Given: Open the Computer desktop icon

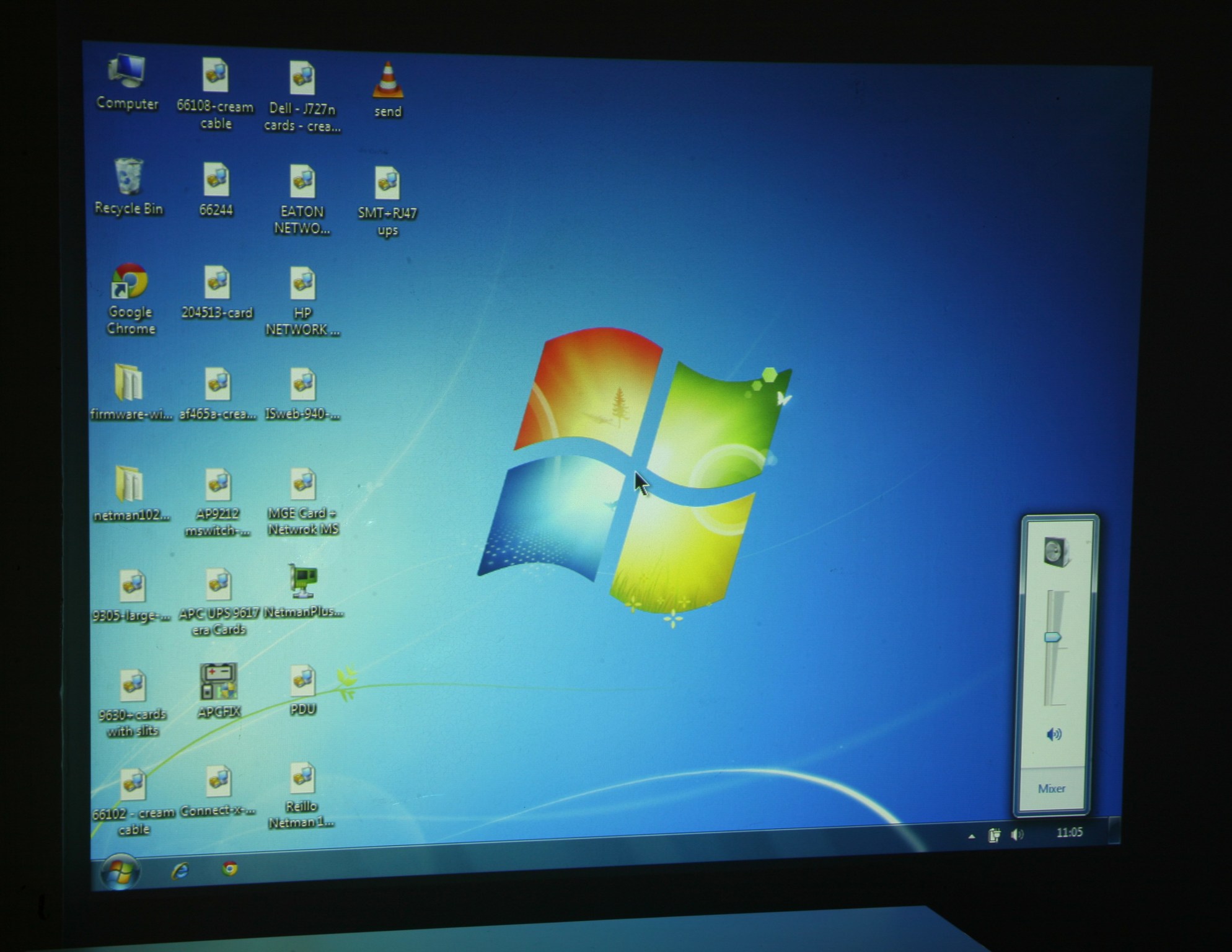Looking at the screenshot, I should pyautogui.click(x=127, y=84).
